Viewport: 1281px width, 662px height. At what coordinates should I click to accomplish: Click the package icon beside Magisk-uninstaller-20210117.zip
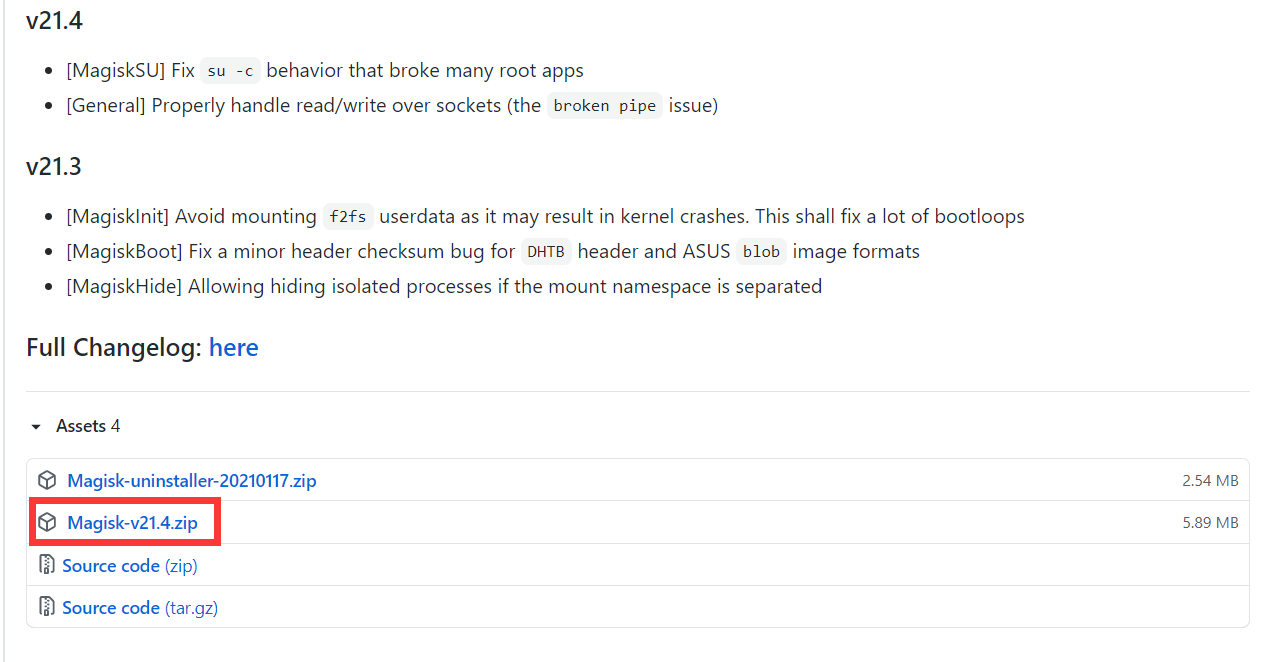[47, 481]
